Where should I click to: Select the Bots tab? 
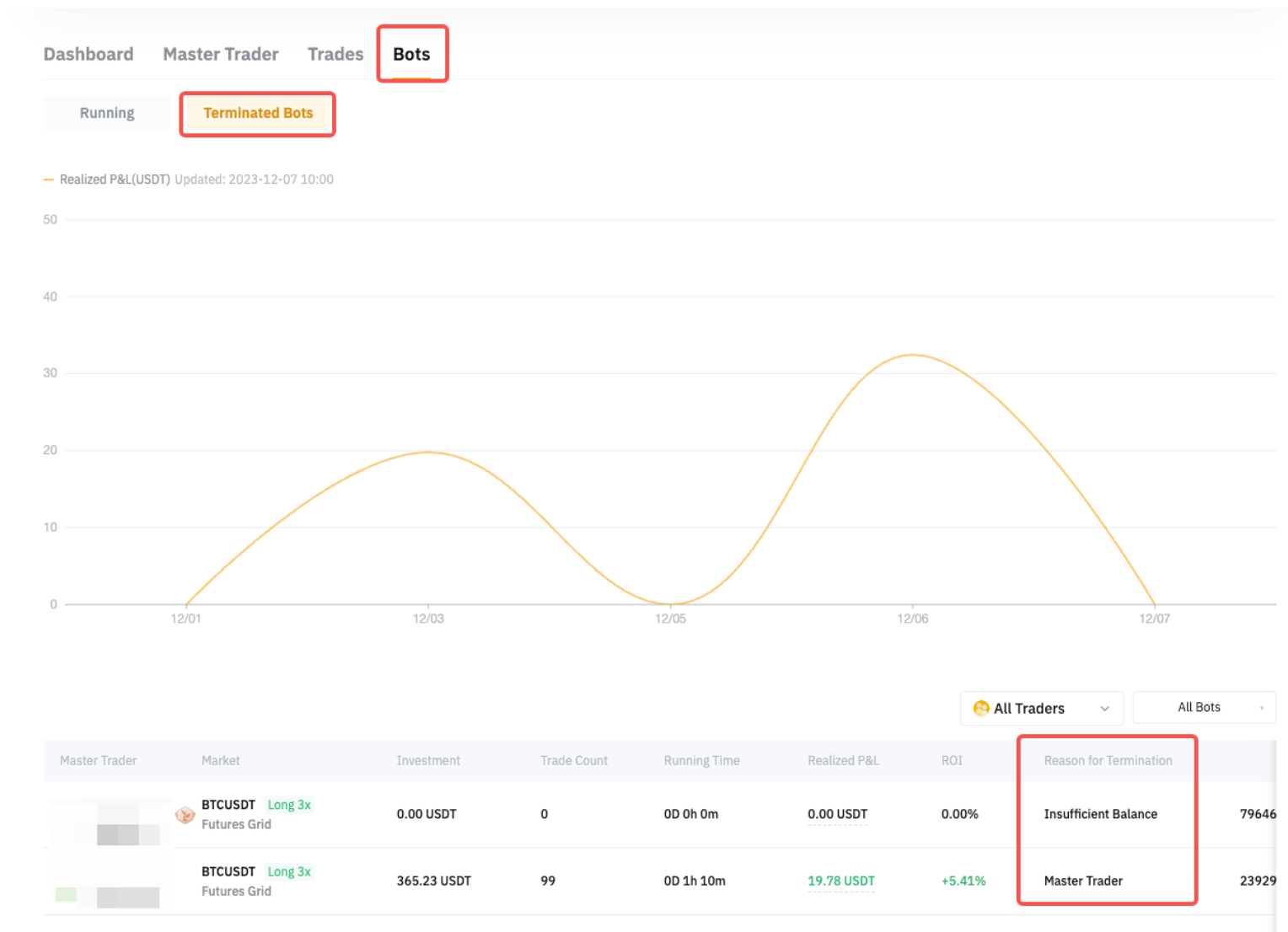[411, 54]
